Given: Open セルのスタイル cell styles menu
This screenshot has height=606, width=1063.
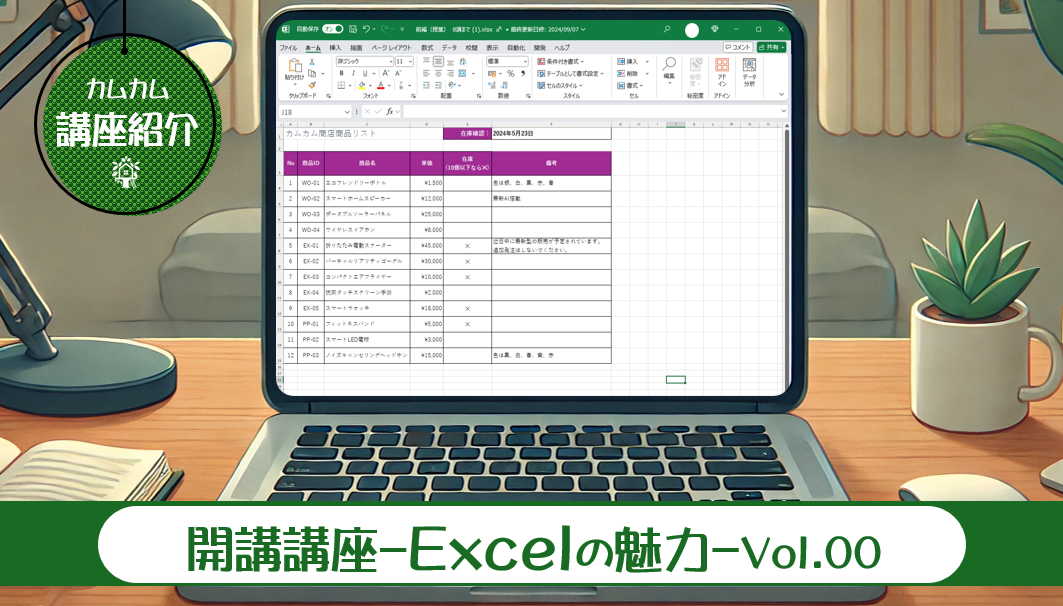Looking at the screenshot, I should pos(560,85).
